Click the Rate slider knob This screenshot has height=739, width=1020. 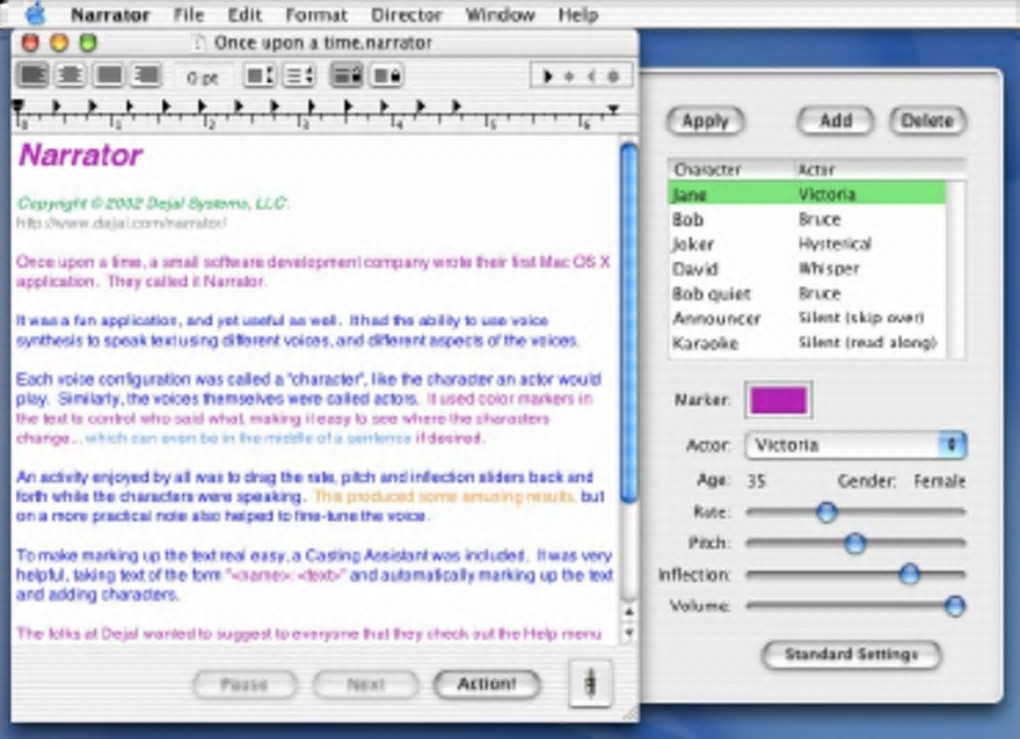tap(826, 512)
